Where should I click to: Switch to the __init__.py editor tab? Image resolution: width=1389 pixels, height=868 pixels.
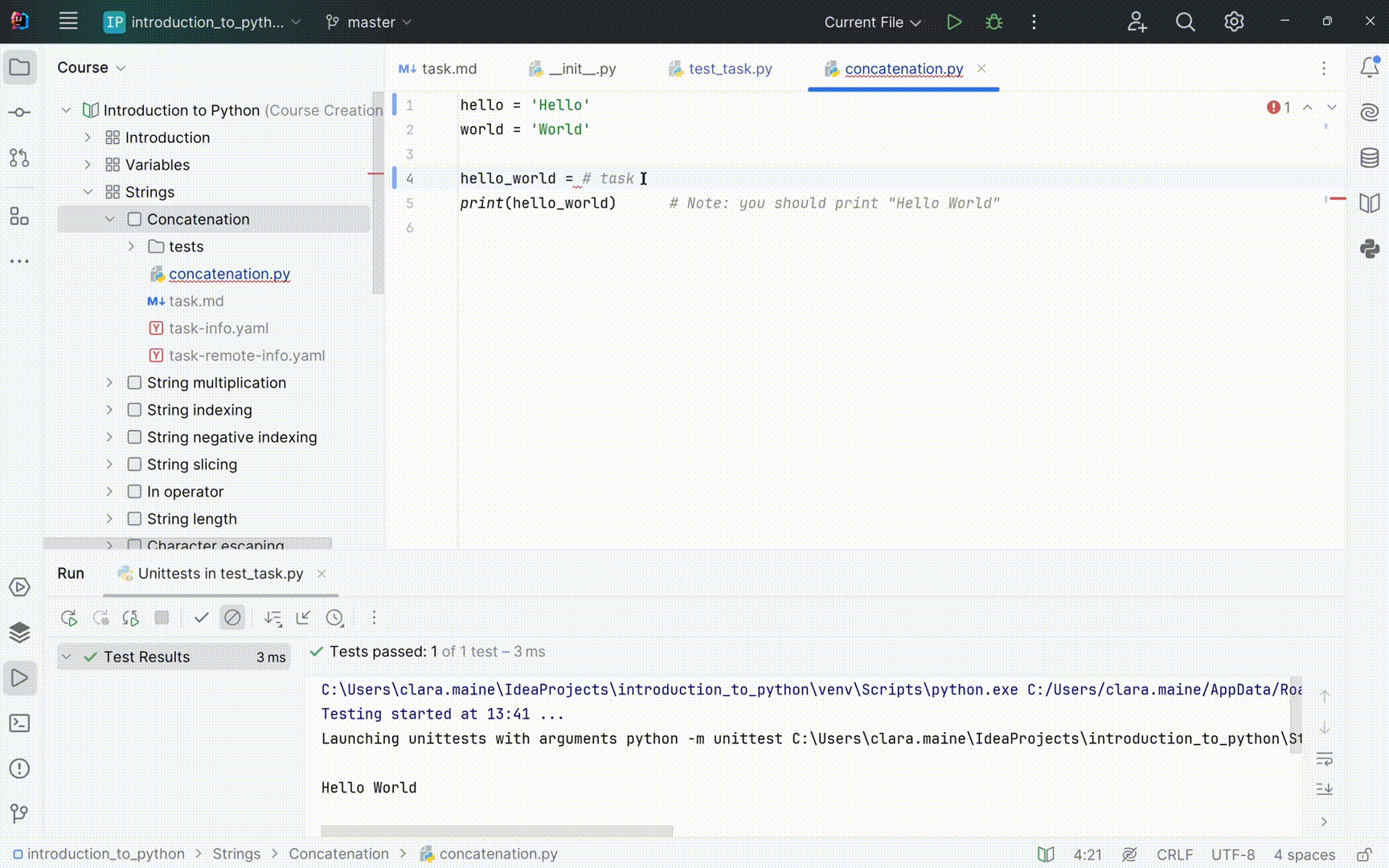pyautogui.click(x=573, y=69)
